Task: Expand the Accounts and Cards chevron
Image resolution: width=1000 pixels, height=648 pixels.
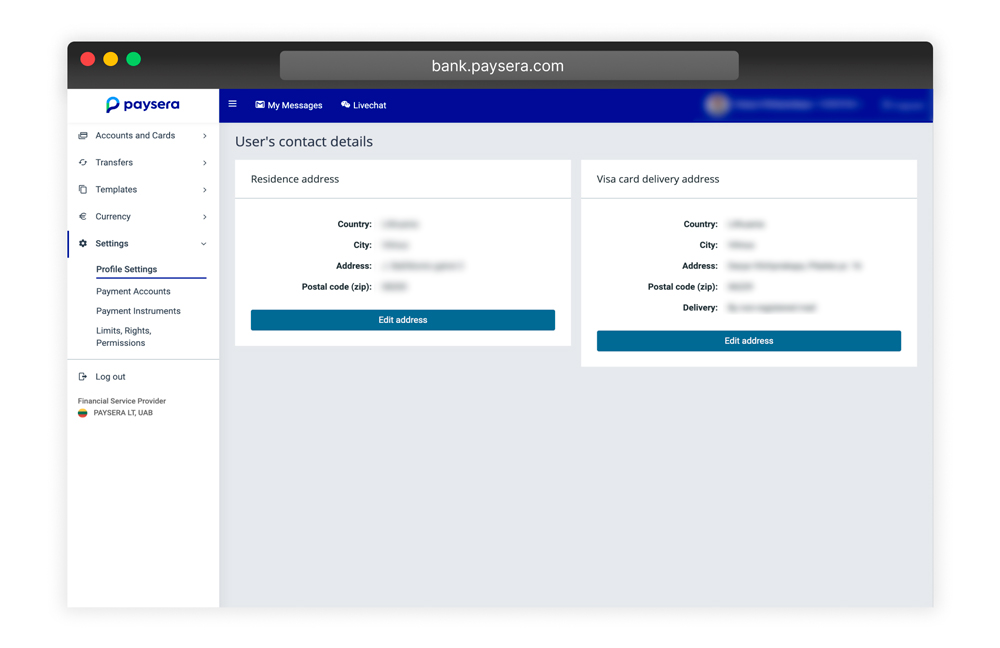Action: [x=205, y=136]
